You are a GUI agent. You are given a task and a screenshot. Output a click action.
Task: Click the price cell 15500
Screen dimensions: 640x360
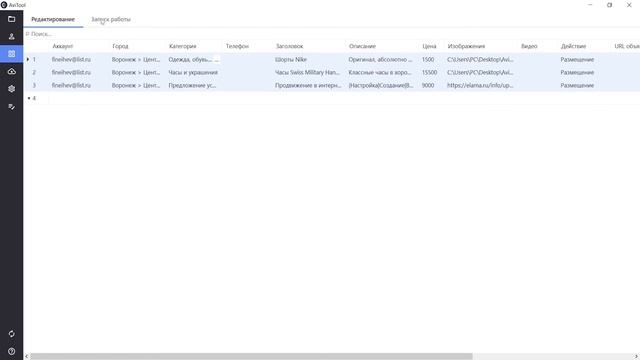tap(429, 72)
